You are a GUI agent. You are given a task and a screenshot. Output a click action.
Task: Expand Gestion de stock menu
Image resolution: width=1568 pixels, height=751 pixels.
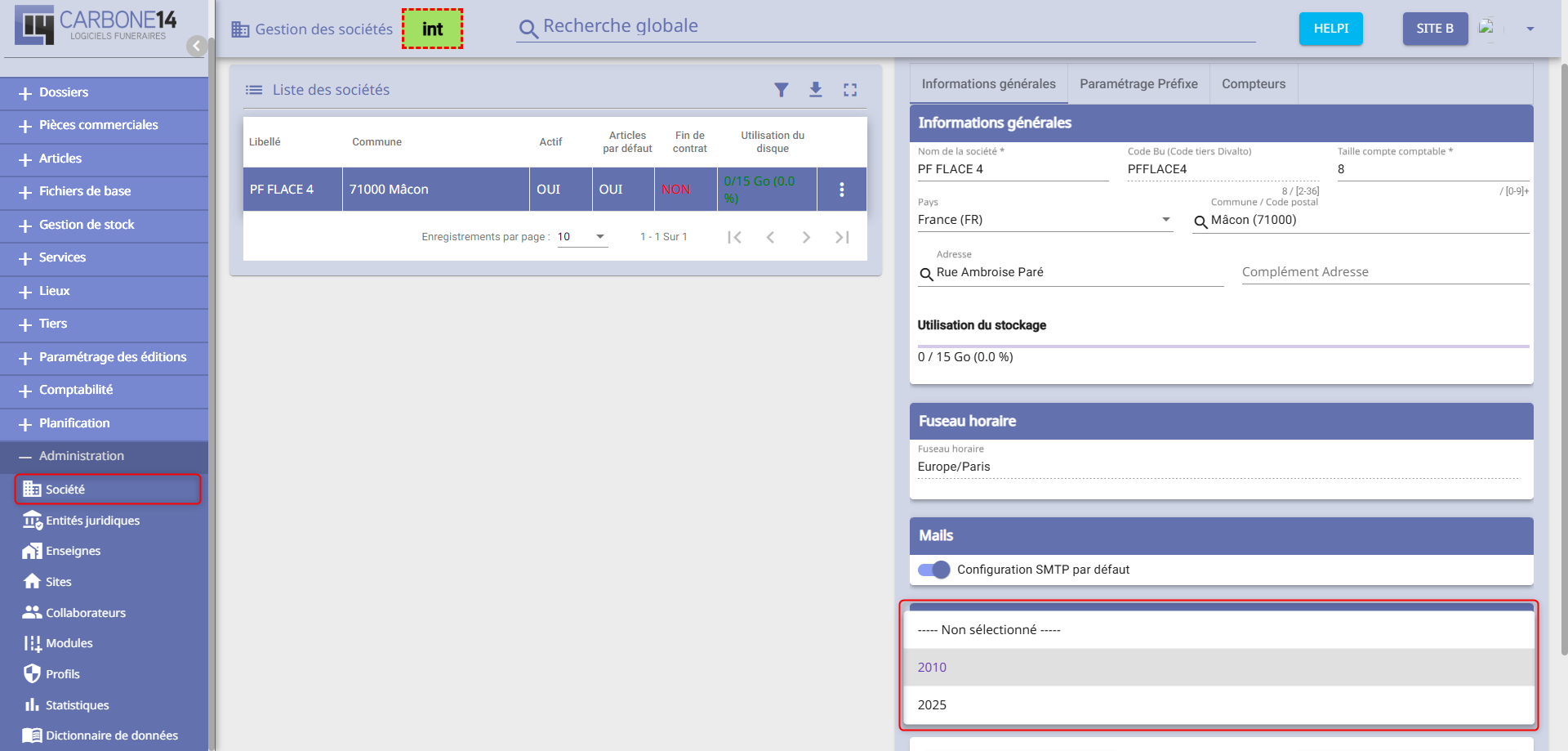tap(104, 226)
